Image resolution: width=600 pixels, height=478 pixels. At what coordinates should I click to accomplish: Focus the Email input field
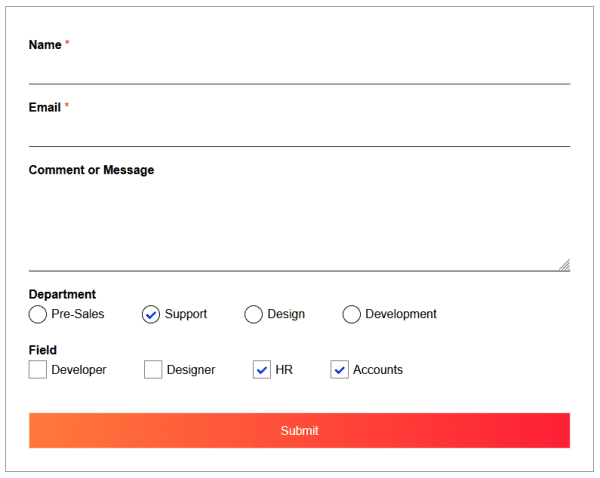(x=299, y=132)
